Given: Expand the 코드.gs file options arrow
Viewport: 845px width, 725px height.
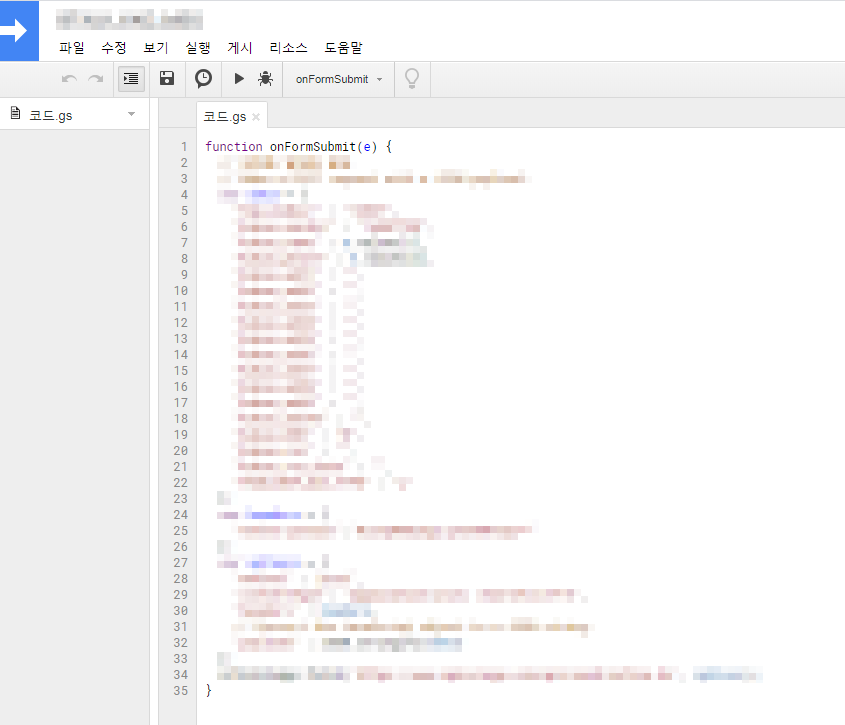Looking at the screenshot, I should (131, 115).
